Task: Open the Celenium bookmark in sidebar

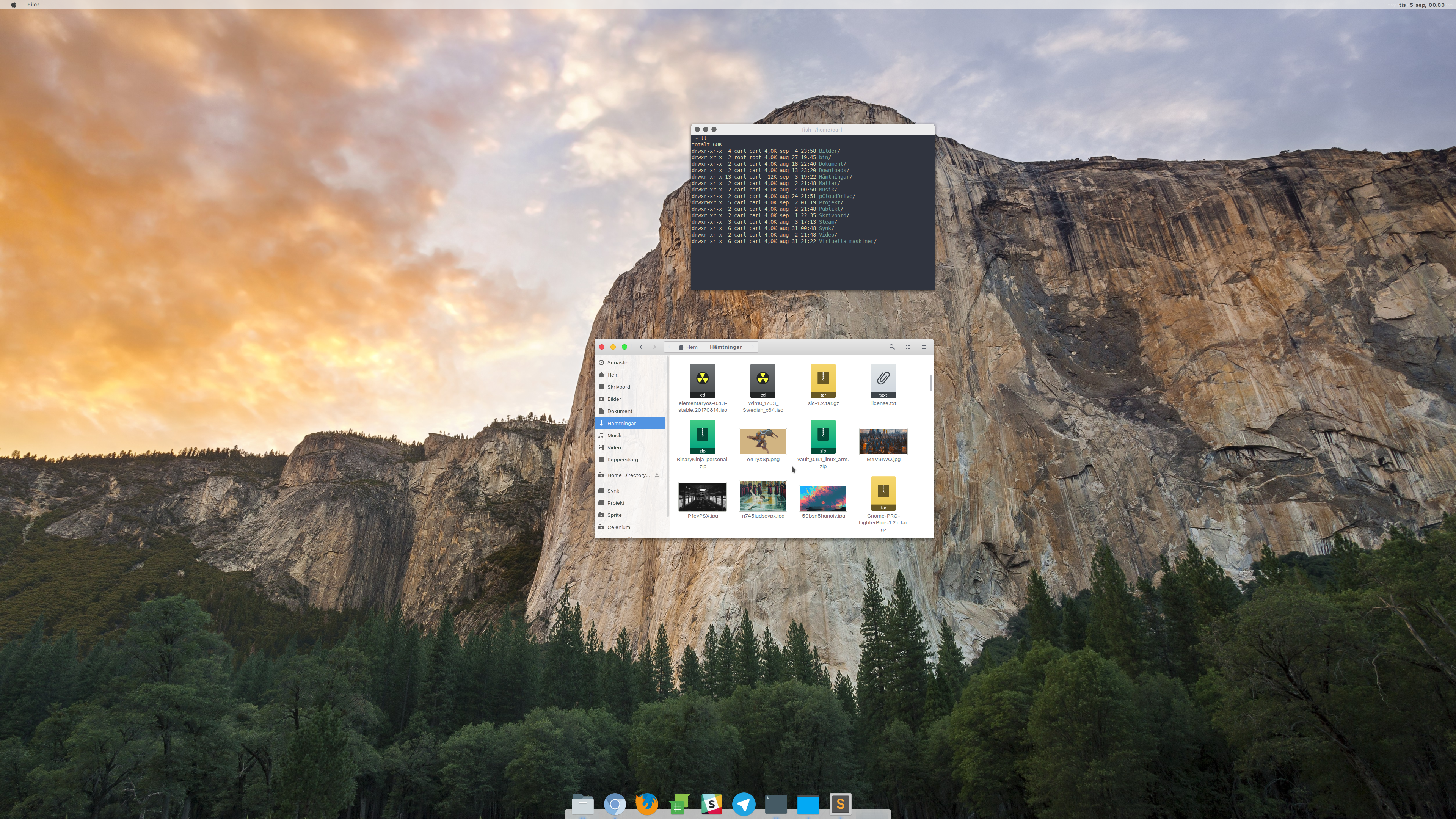Action: pyautogui.click(x=630, y=527)
